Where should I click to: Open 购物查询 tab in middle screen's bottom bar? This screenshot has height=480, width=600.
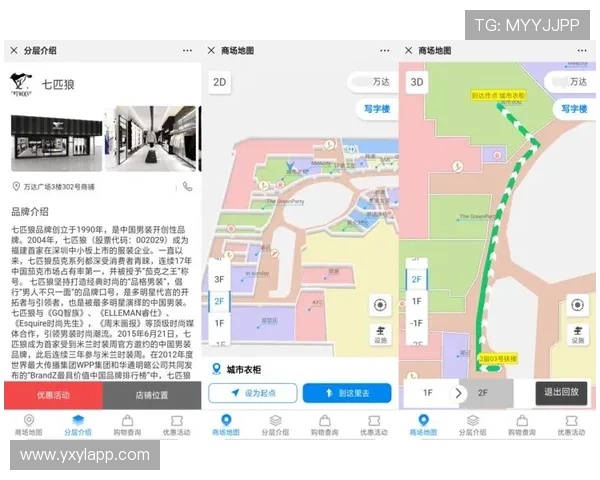(324, 425)
